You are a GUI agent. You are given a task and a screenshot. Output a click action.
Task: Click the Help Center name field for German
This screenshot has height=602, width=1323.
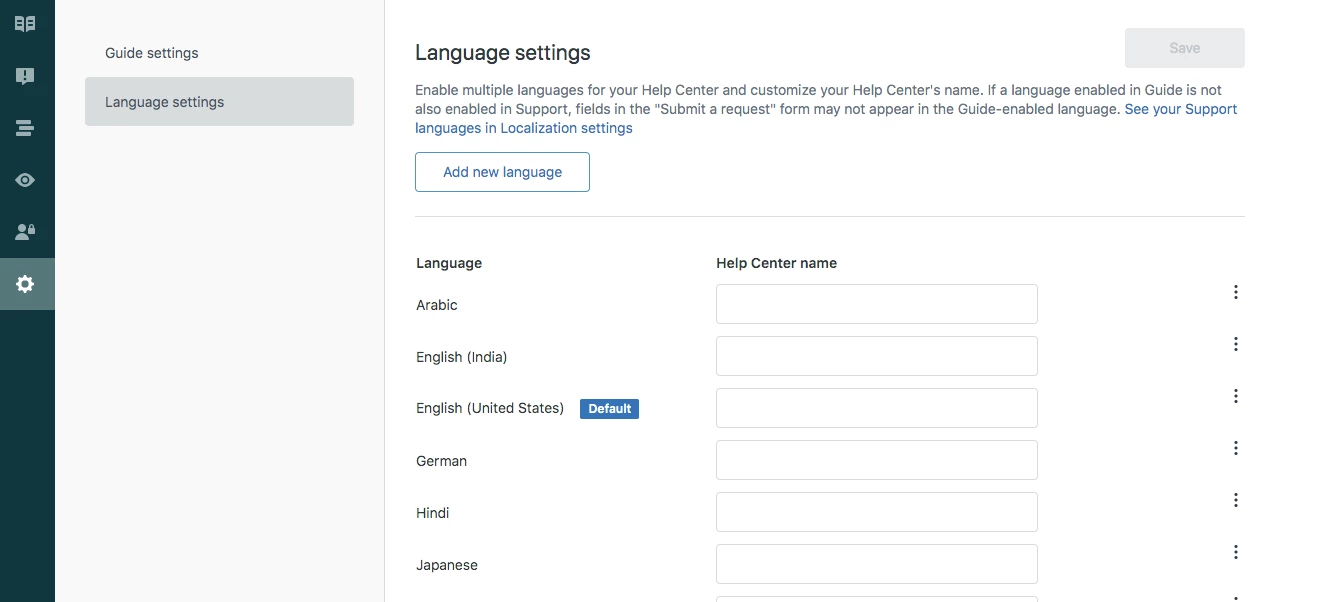coord(876,460)
